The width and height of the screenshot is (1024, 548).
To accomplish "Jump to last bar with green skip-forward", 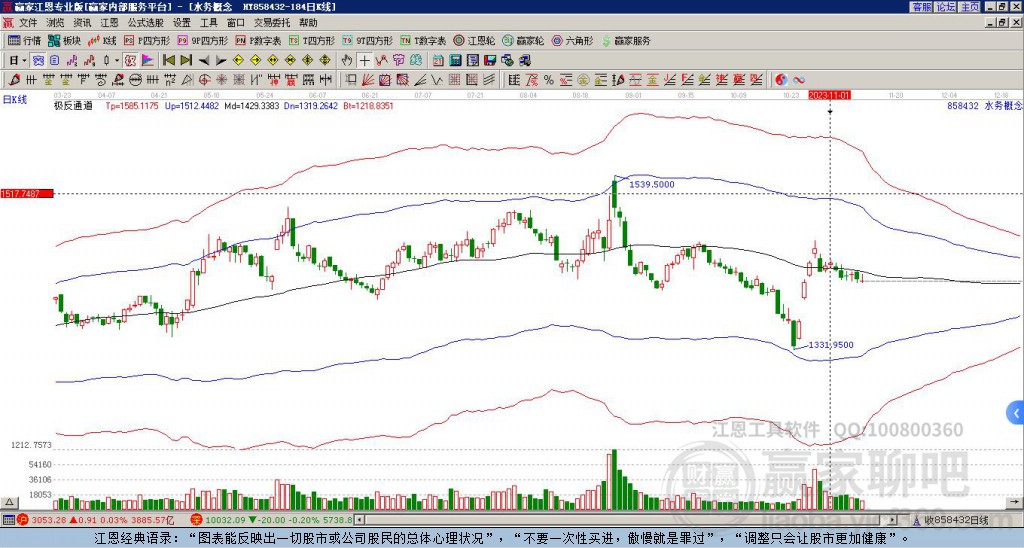I will pos(185,61).
